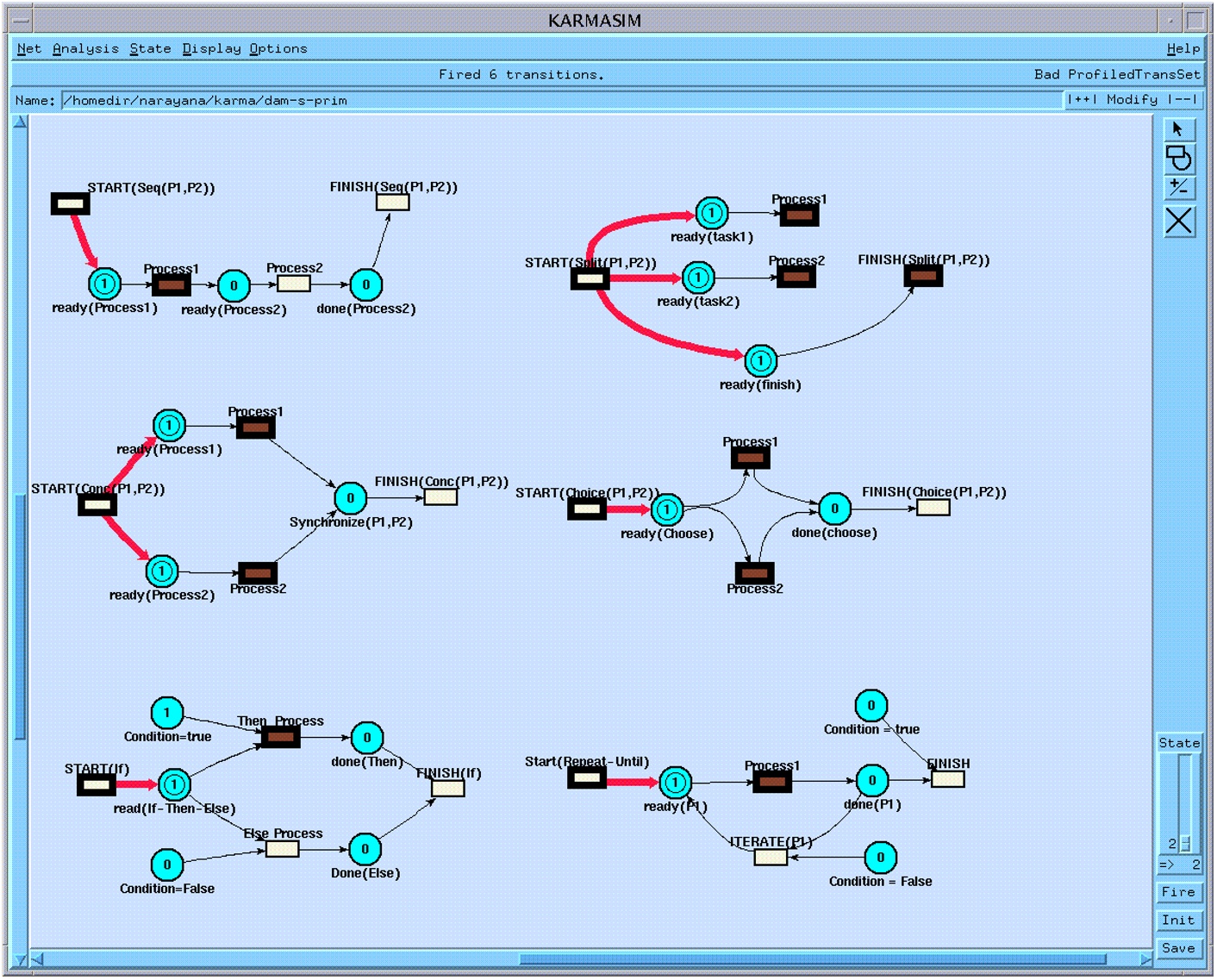Click the ready(P1) place
Viewport: 1217px width, 980px height.
(x=676, y=783)
